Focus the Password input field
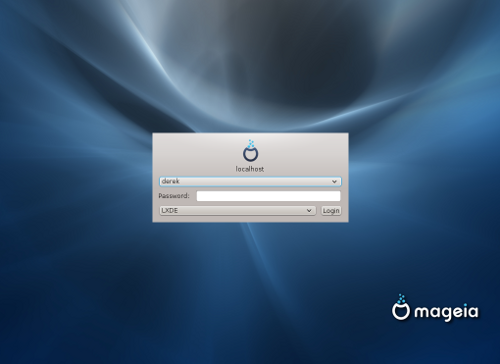Image resolution: width=500 pixels, height=364 pixels. 268,196
